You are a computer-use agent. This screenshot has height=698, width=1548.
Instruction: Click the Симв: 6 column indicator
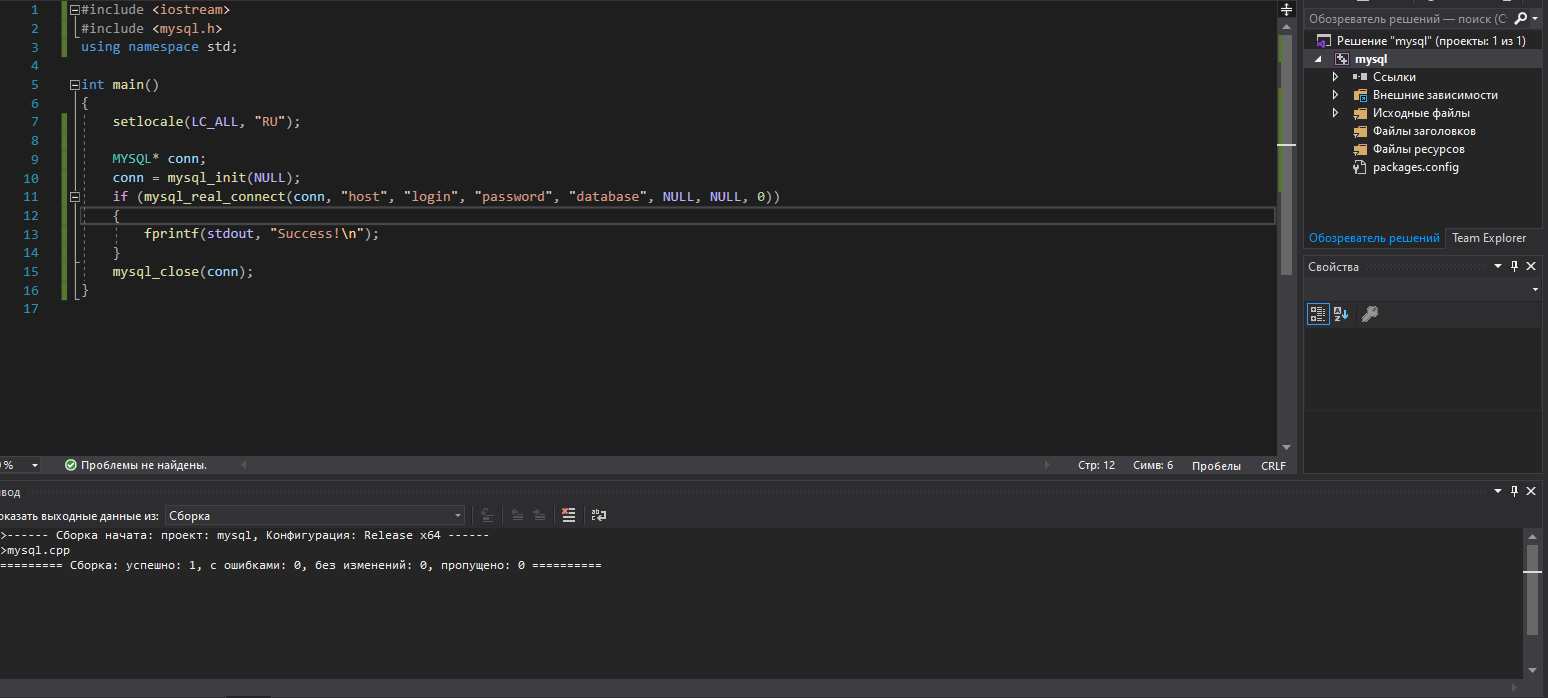point(1153,466)
